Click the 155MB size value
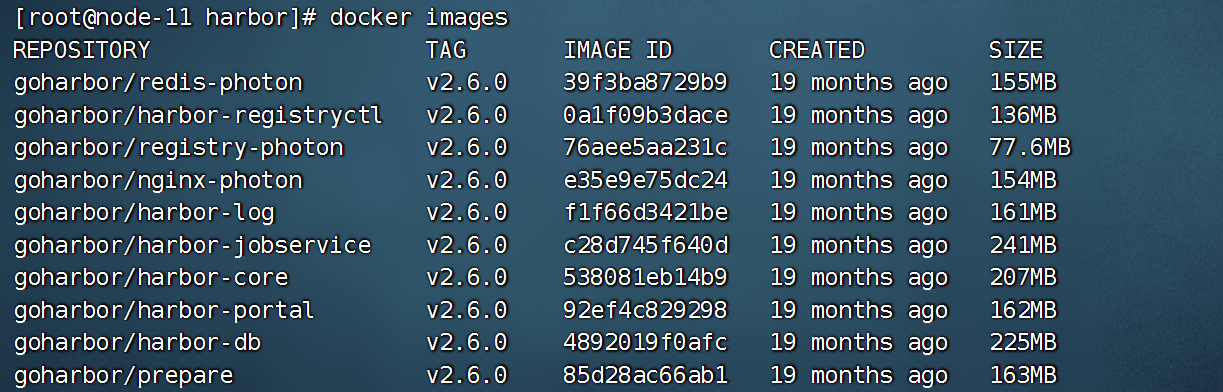 pos(1023,83)
